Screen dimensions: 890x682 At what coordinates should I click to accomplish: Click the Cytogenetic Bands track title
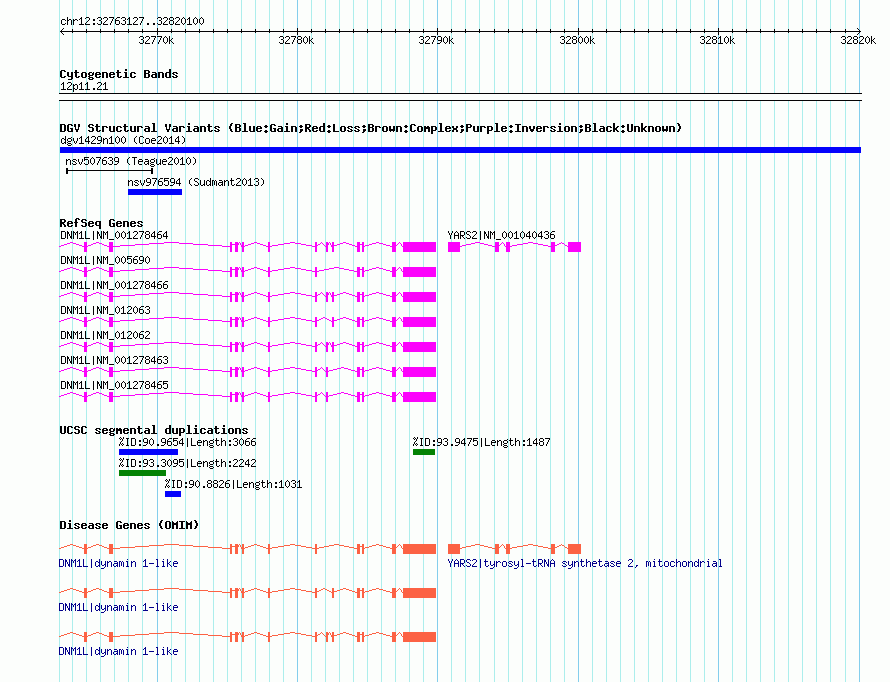tap(119, 74)
